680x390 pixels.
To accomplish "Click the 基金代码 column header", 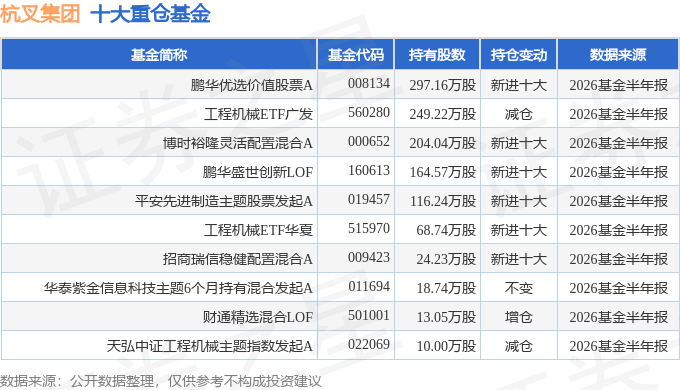I will [356, 55].
